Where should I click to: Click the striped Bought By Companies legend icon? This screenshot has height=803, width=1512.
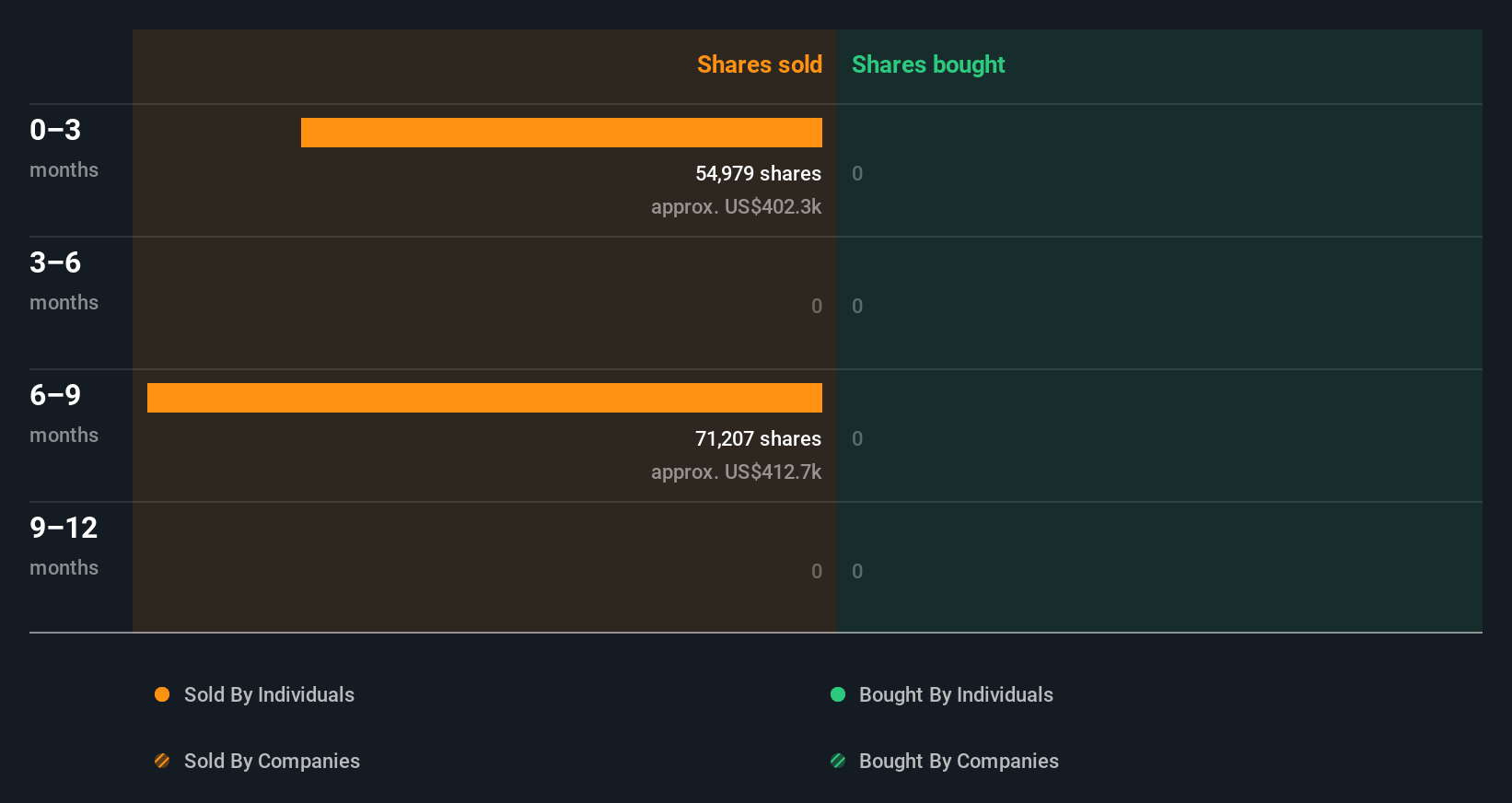pyautogui.click(x=838, y=761)
